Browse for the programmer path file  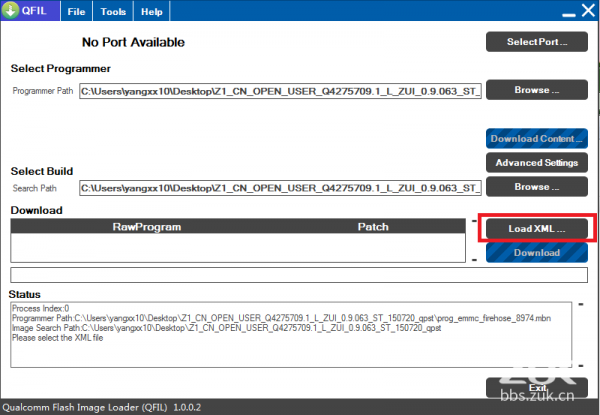(537, 90)
